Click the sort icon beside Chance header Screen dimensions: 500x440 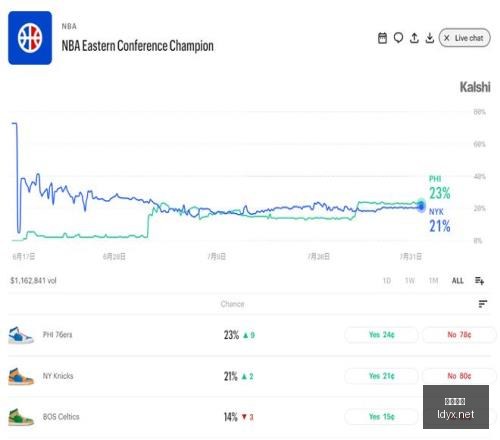click(483, 304)
